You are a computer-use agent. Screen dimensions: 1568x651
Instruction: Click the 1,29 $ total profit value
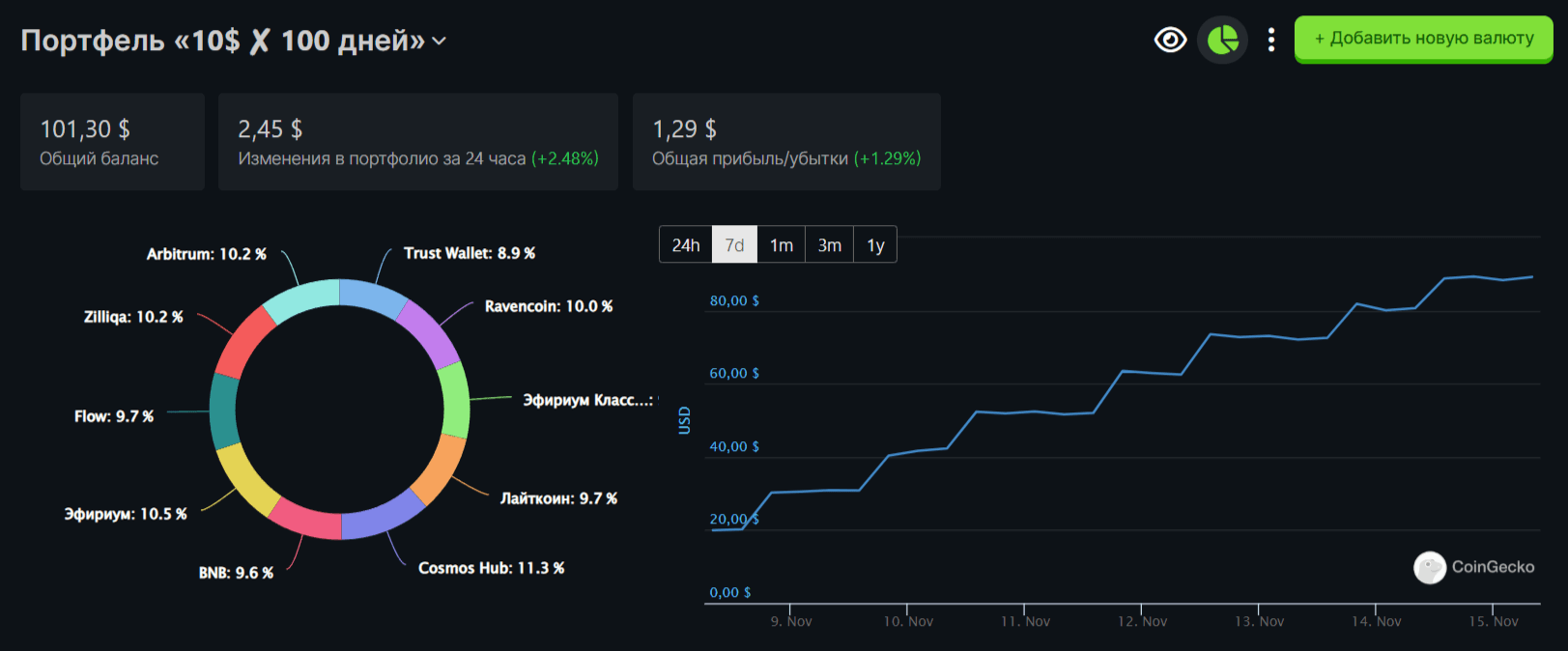tap(684, 129)
